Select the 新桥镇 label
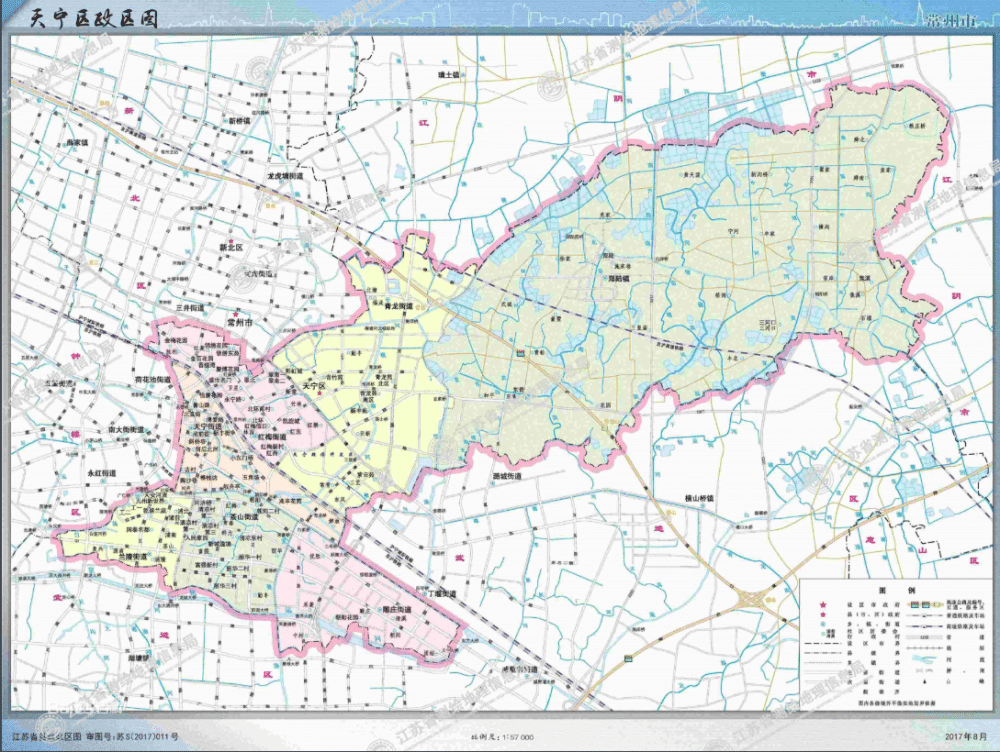This screenshot has height=752, width=1000. tap(239, 120)
